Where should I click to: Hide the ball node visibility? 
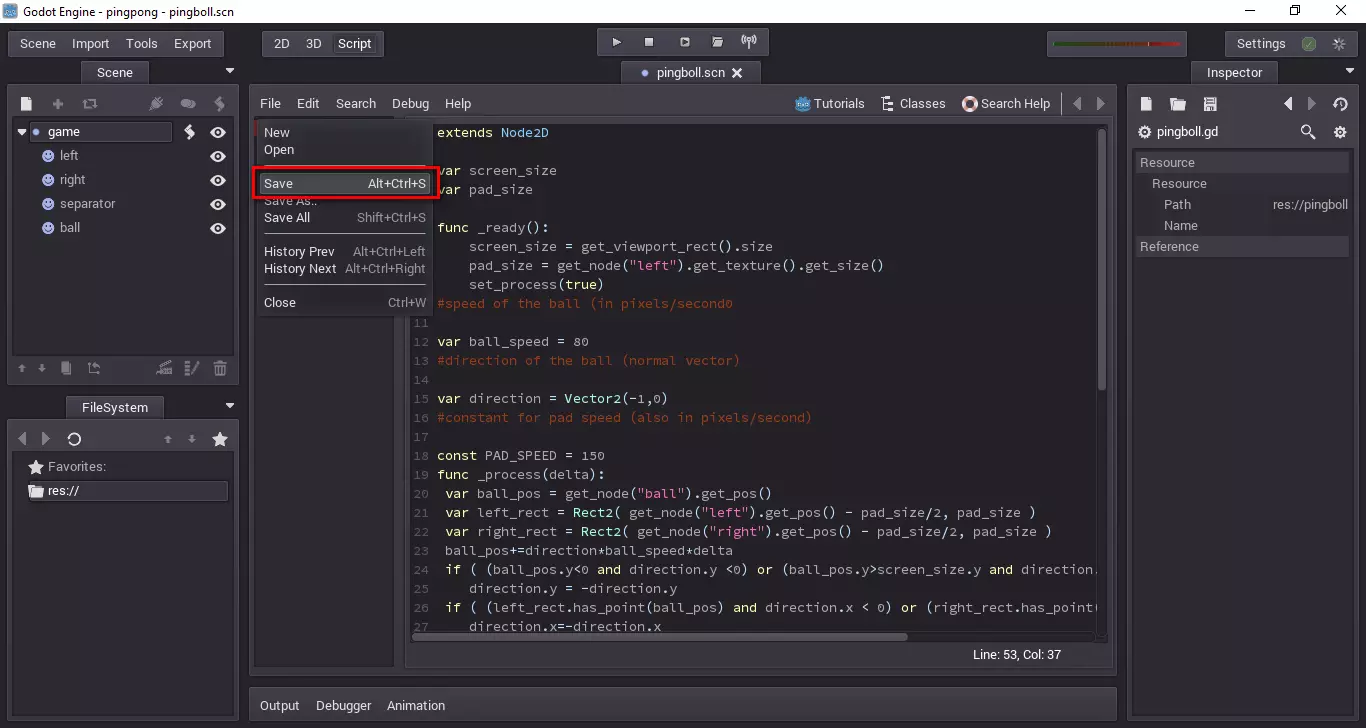[x=218, y=228]
